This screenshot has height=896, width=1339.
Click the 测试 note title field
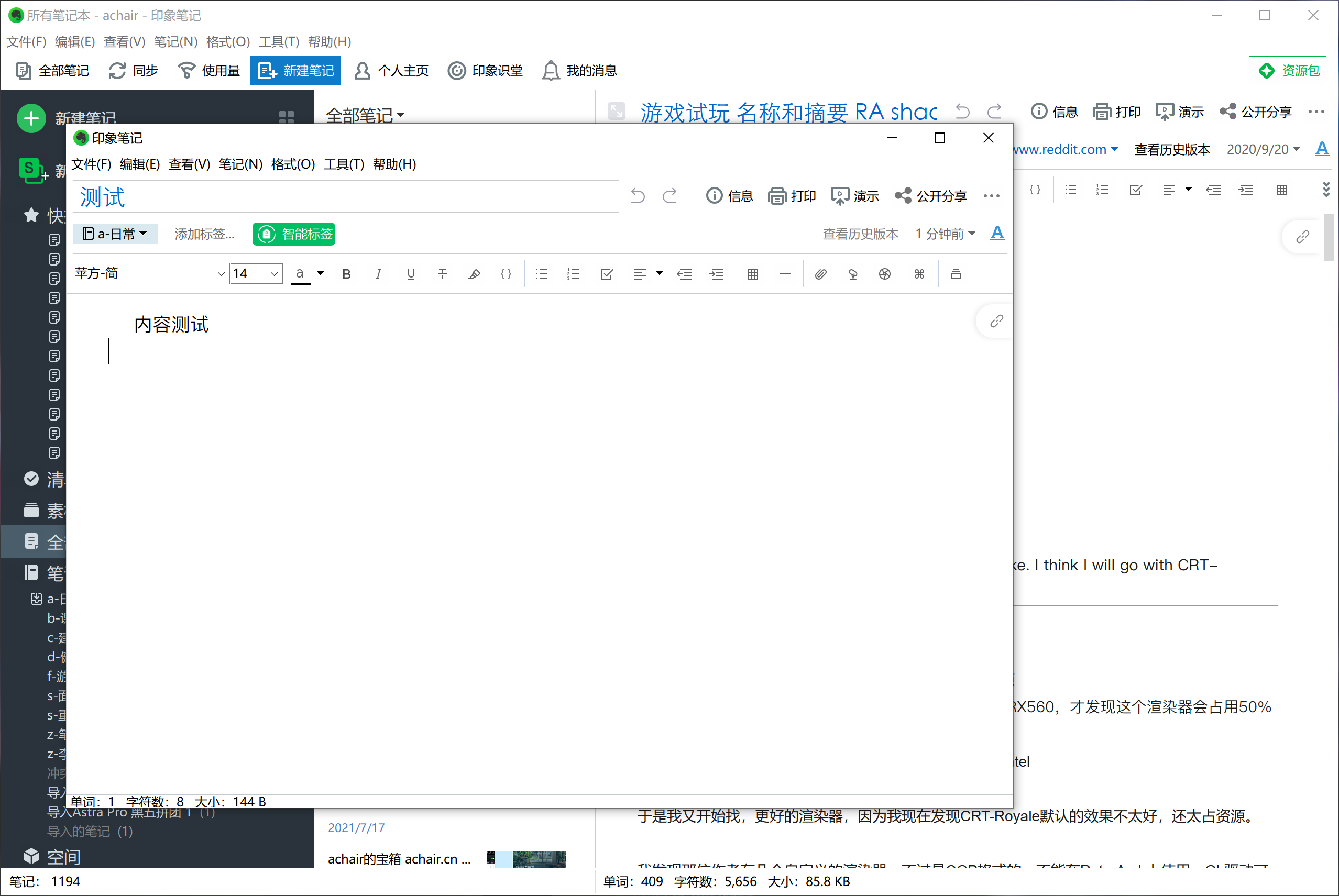tap(346, 196)
